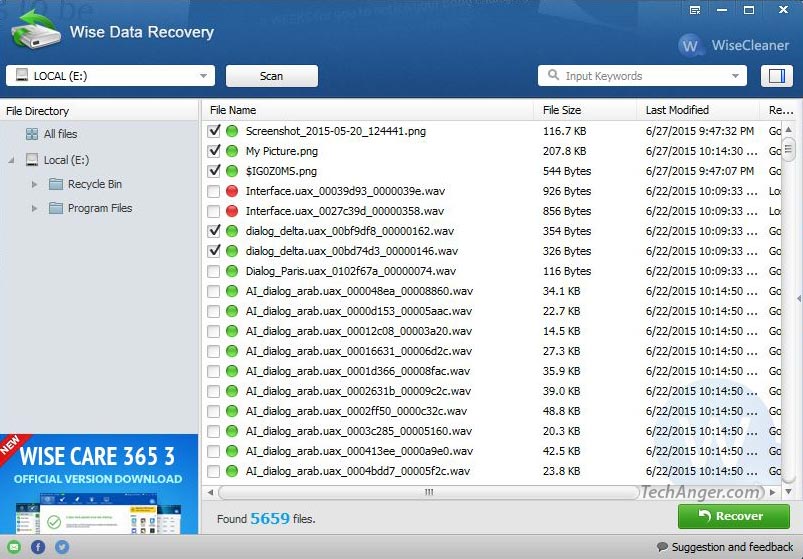Click green status dot of $IG0Z0MS.png
803x559 pixels.
[232, 171]
